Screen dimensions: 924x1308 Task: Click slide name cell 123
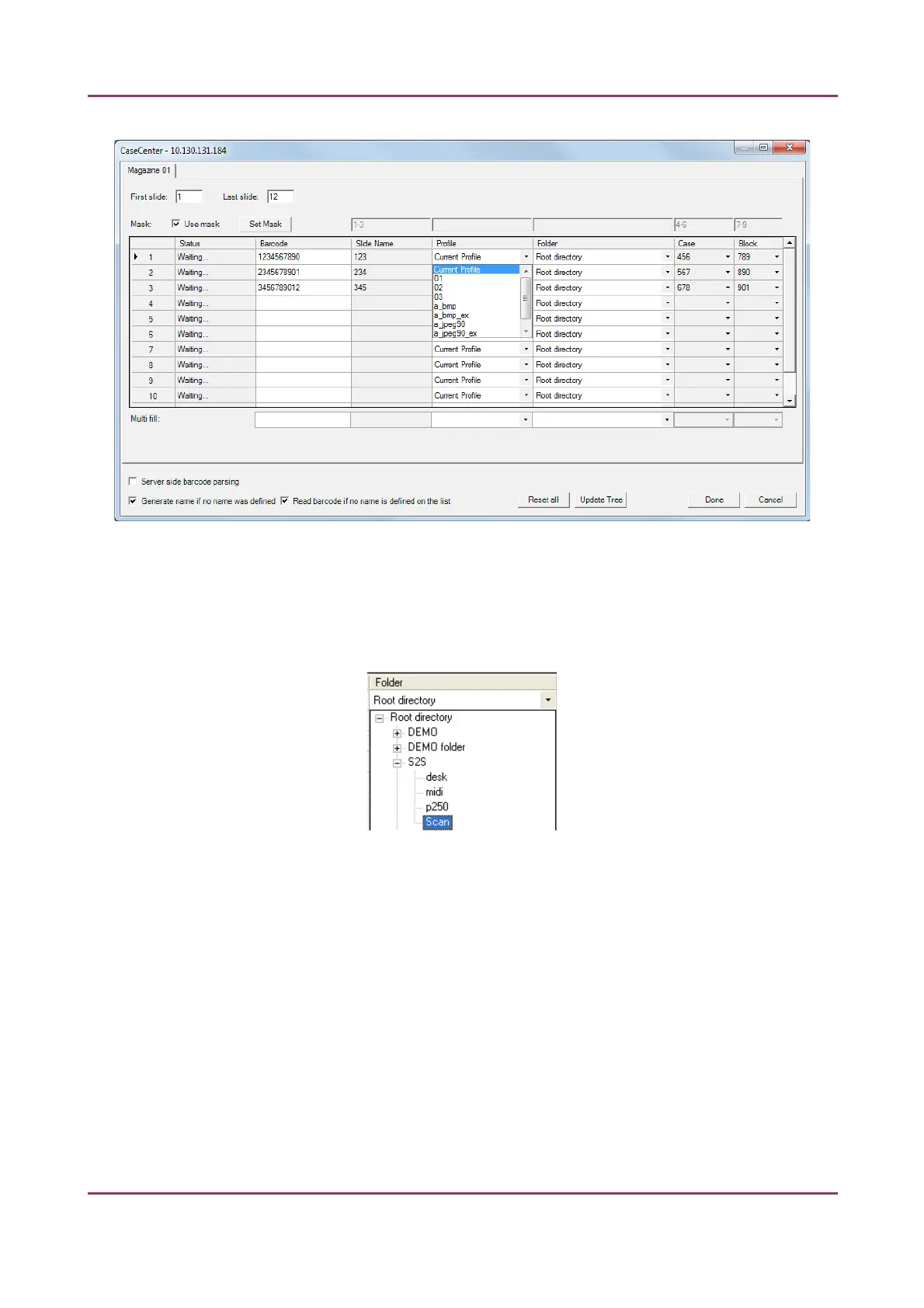click(391, 257)
